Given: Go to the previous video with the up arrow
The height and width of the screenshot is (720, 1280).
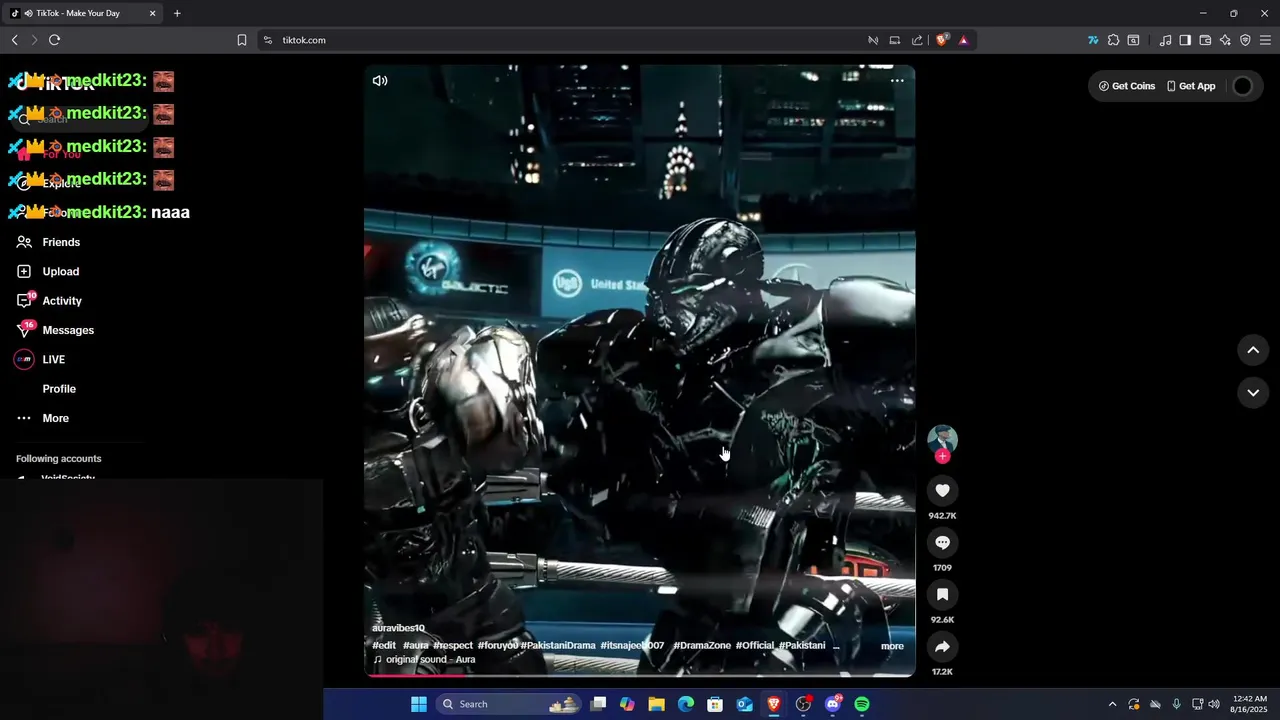Looking at the screenshot, I should (x=1253, y=350).
